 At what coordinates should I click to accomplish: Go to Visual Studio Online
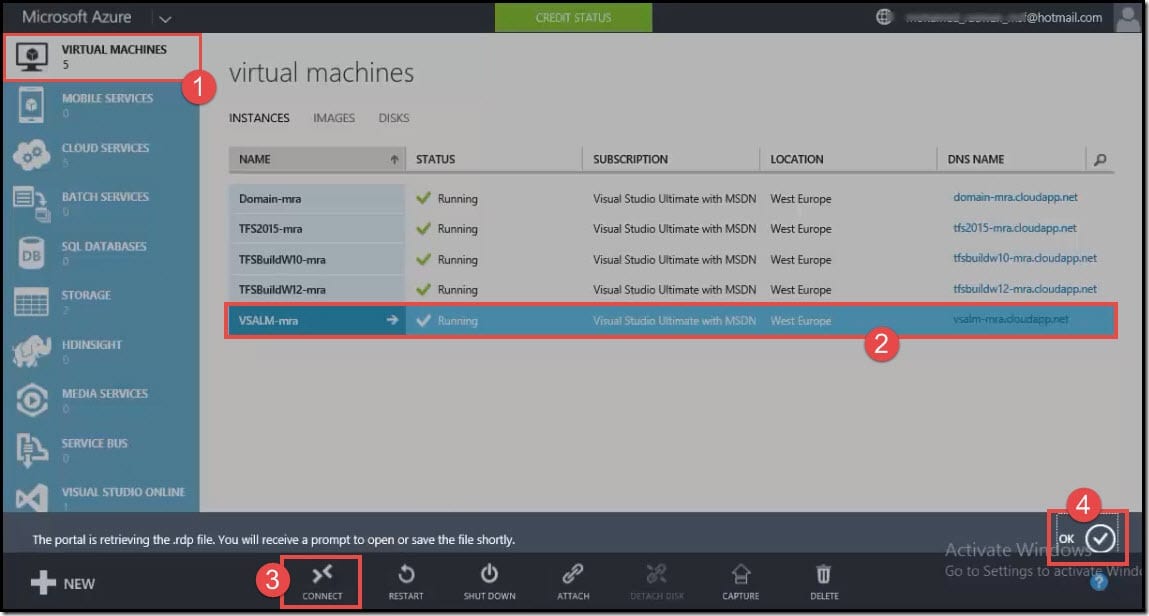click(x=105, y=497)
